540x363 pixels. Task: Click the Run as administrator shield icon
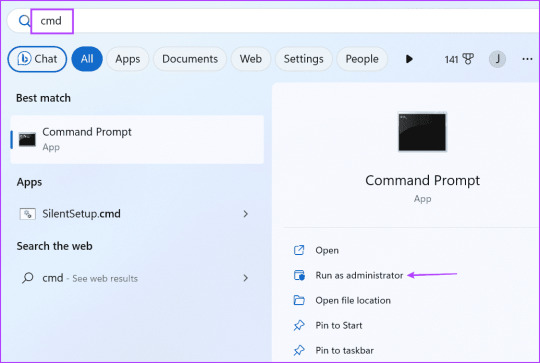coord(299,275)
